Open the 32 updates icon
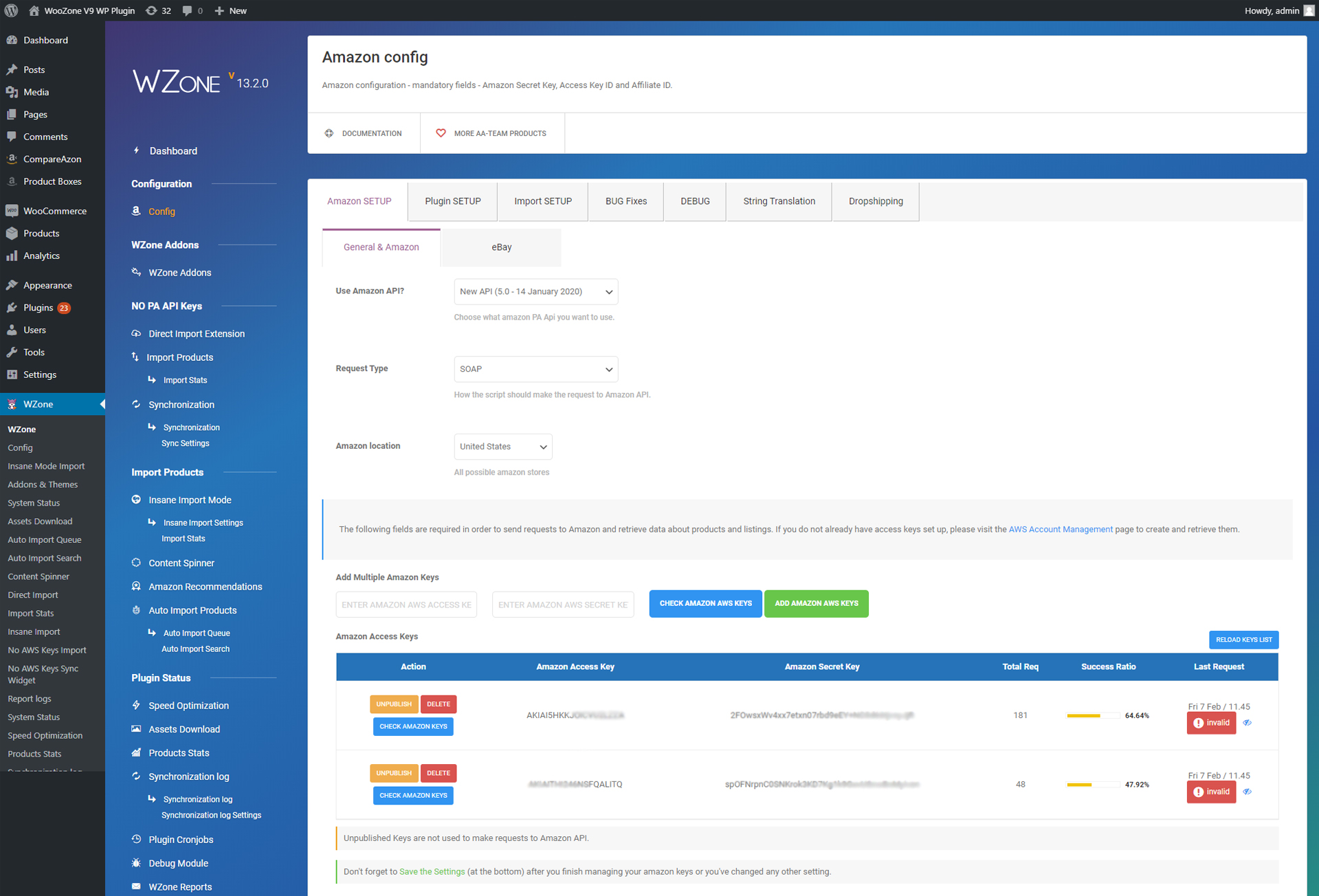 [x=151, y=10]
